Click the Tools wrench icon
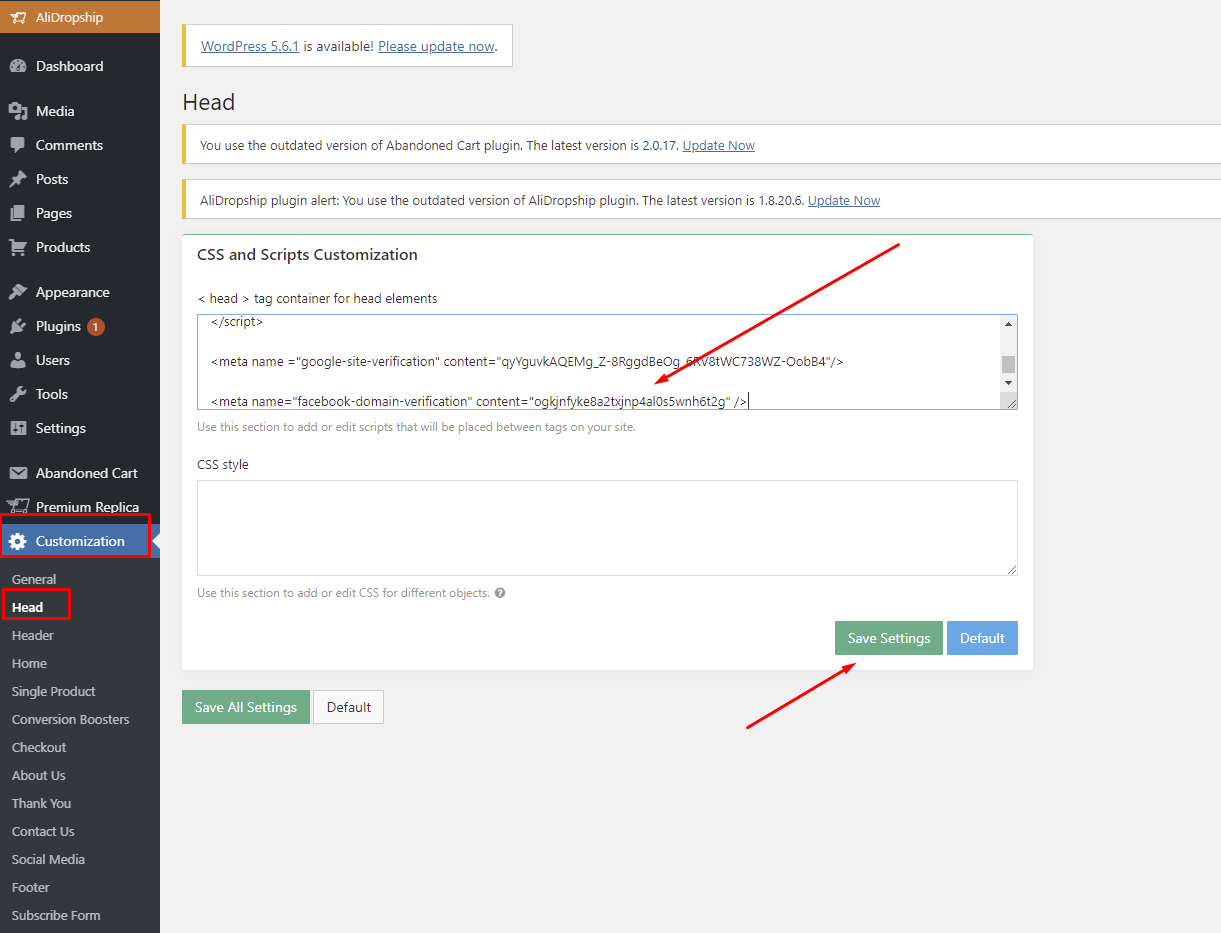Image resolution: width=1221 pixels, height=933 pixels. [18, 394]
